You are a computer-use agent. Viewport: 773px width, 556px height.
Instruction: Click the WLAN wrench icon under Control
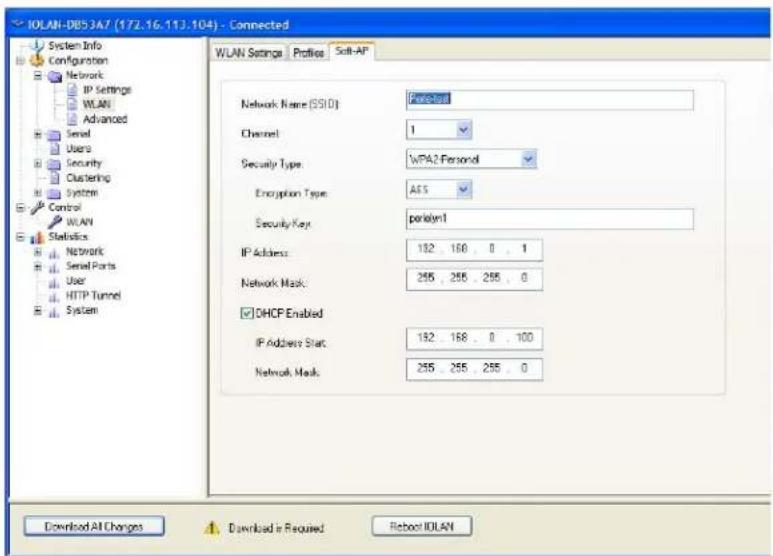click(55, 222)
